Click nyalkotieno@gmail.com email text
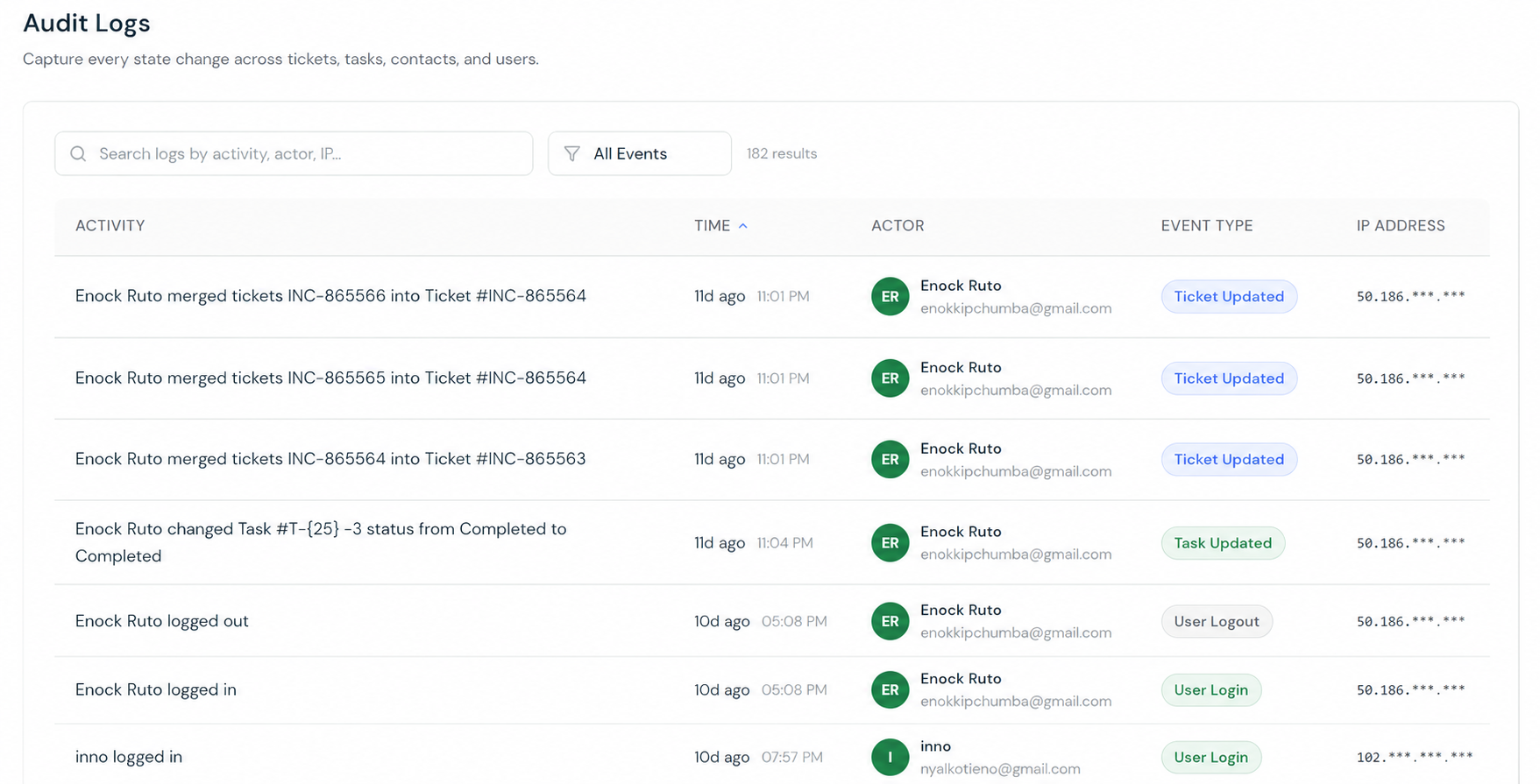 tap(1000, 768)
